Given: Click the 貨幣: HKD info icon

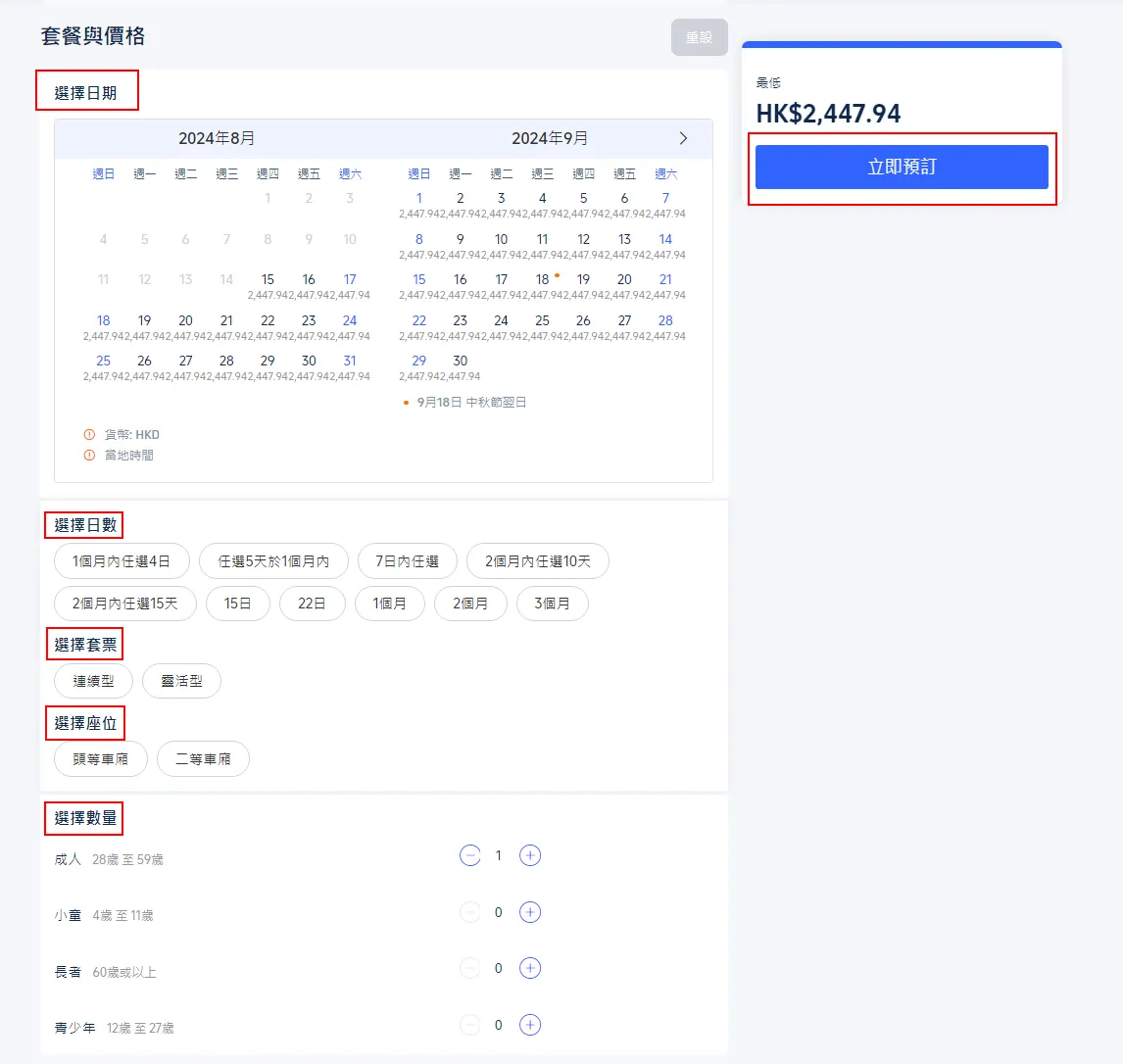Looking at the screenshot, I should 89,435.
